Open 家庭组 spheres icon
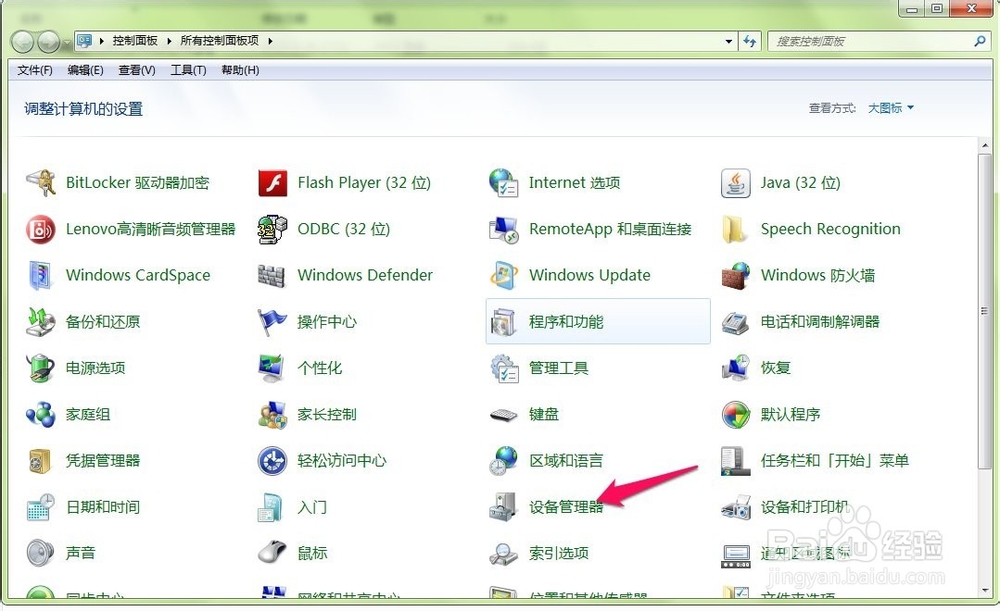Viewport: 1000px width, 611px height. [41, 415]
